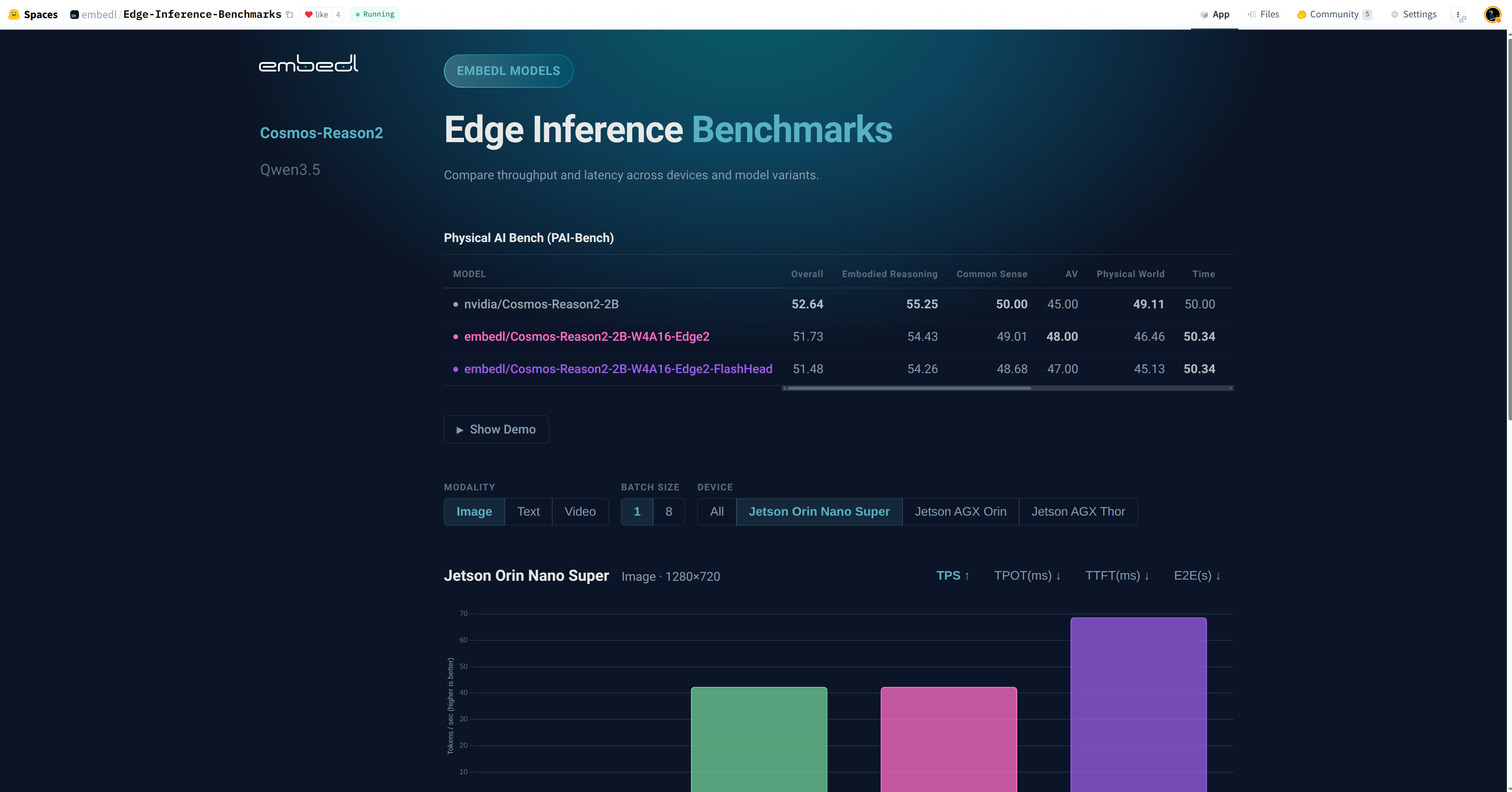The height and width of the screenshot is (792, 1512).
Task: Open the like count of 4
Action: [x=338, y=15]
